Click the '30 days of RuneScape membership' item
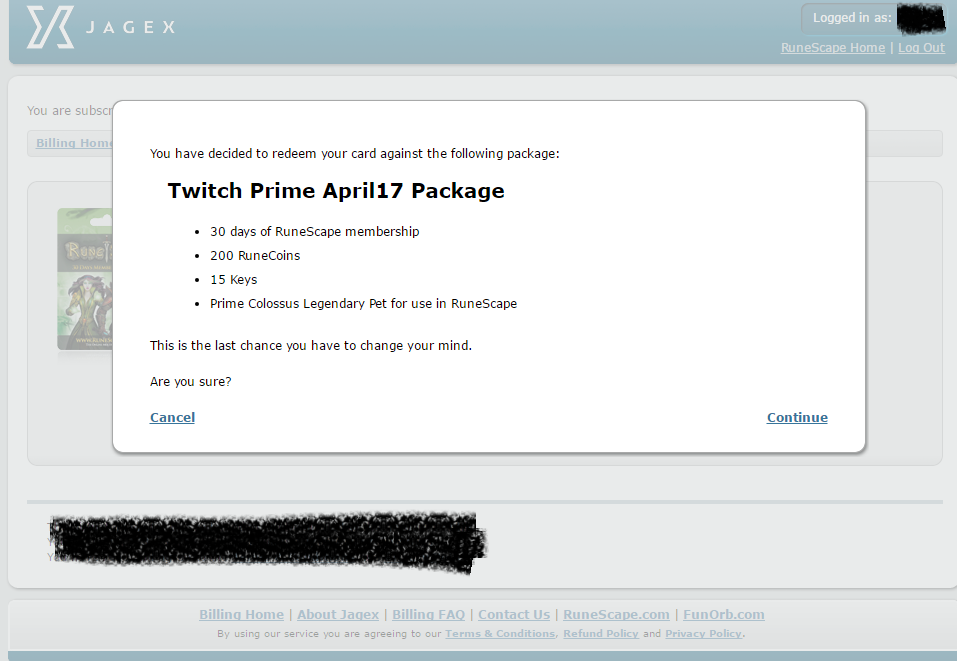The height and width of the screenshot is (661, 957). 314,232
